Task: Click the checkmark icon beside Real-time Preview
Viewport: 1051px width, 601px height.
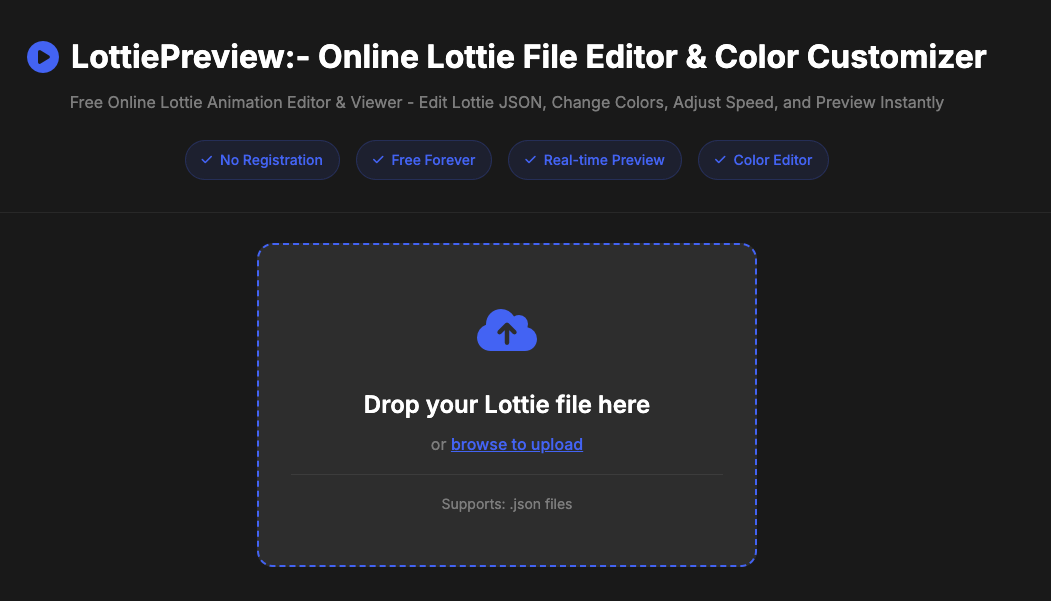Action: pos(530,160)
